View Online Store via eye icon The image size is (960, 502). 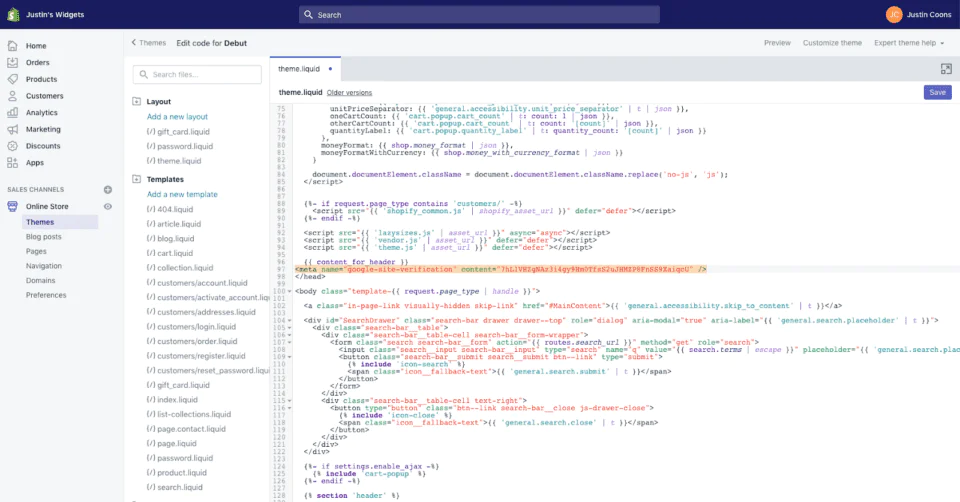coord(108,206)
